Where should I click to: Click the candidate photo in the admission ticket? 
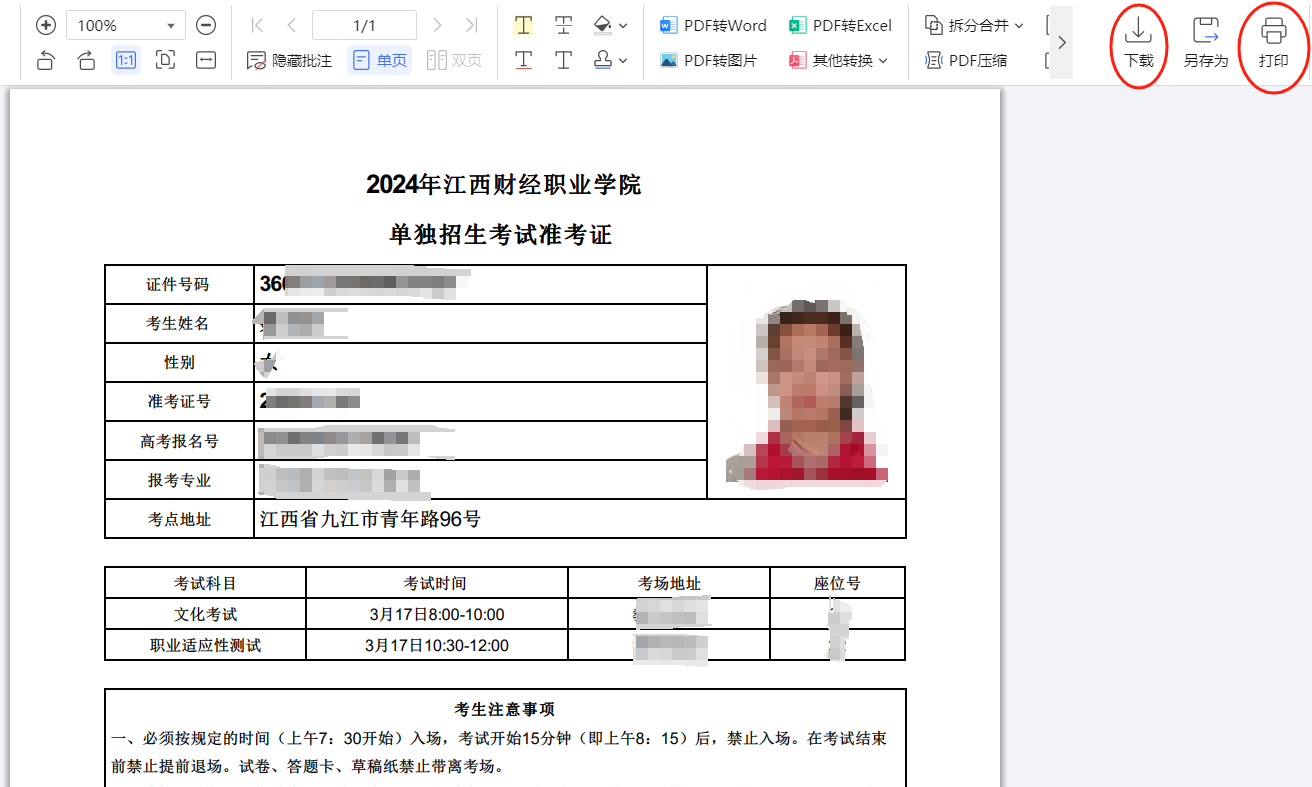point(807,392)
